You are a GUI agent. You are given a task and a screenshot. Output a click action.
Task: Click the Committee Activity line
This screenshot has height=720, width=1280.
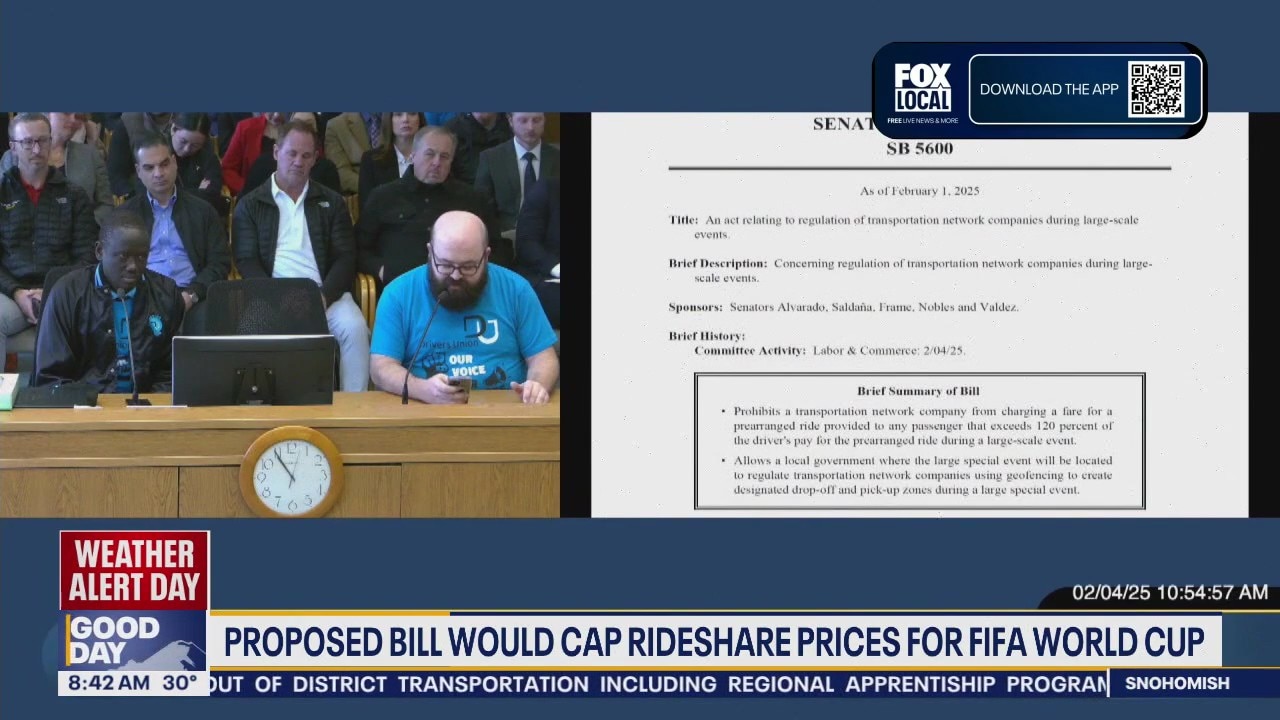click(829, 351)
